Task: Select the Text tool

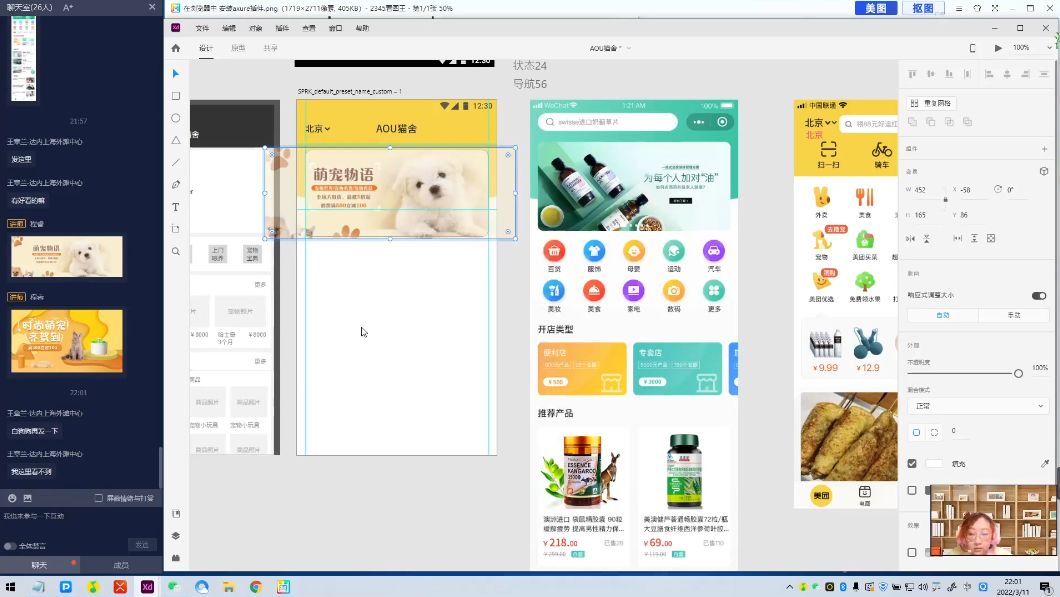Action: 175,206
